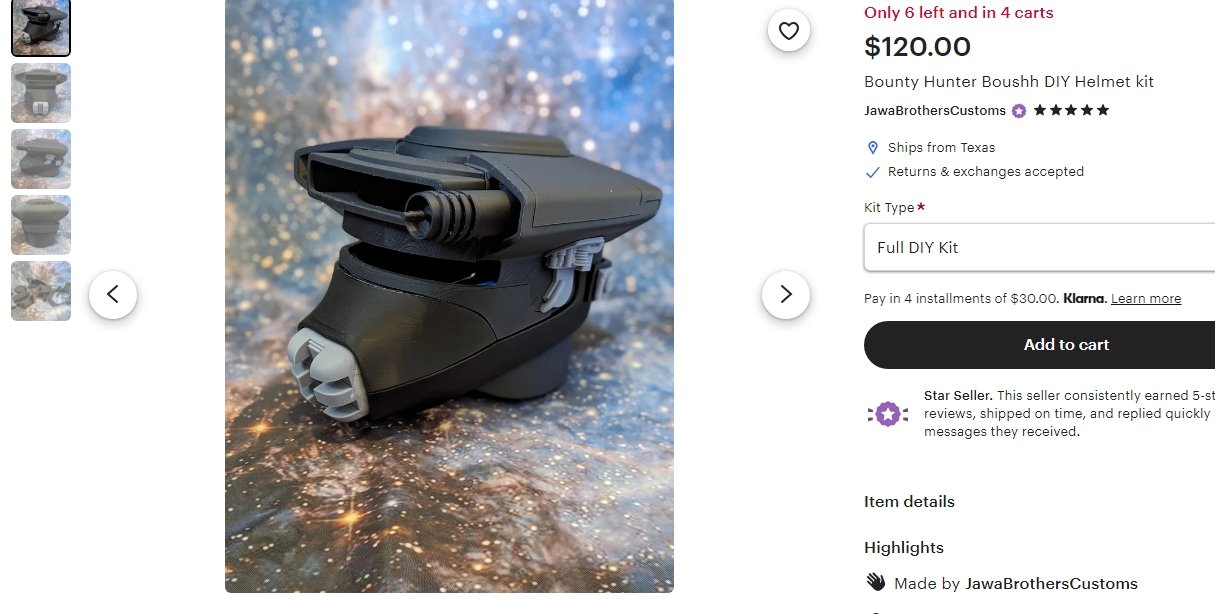Select the third helmet thumbnail

[x=41, y=159]
